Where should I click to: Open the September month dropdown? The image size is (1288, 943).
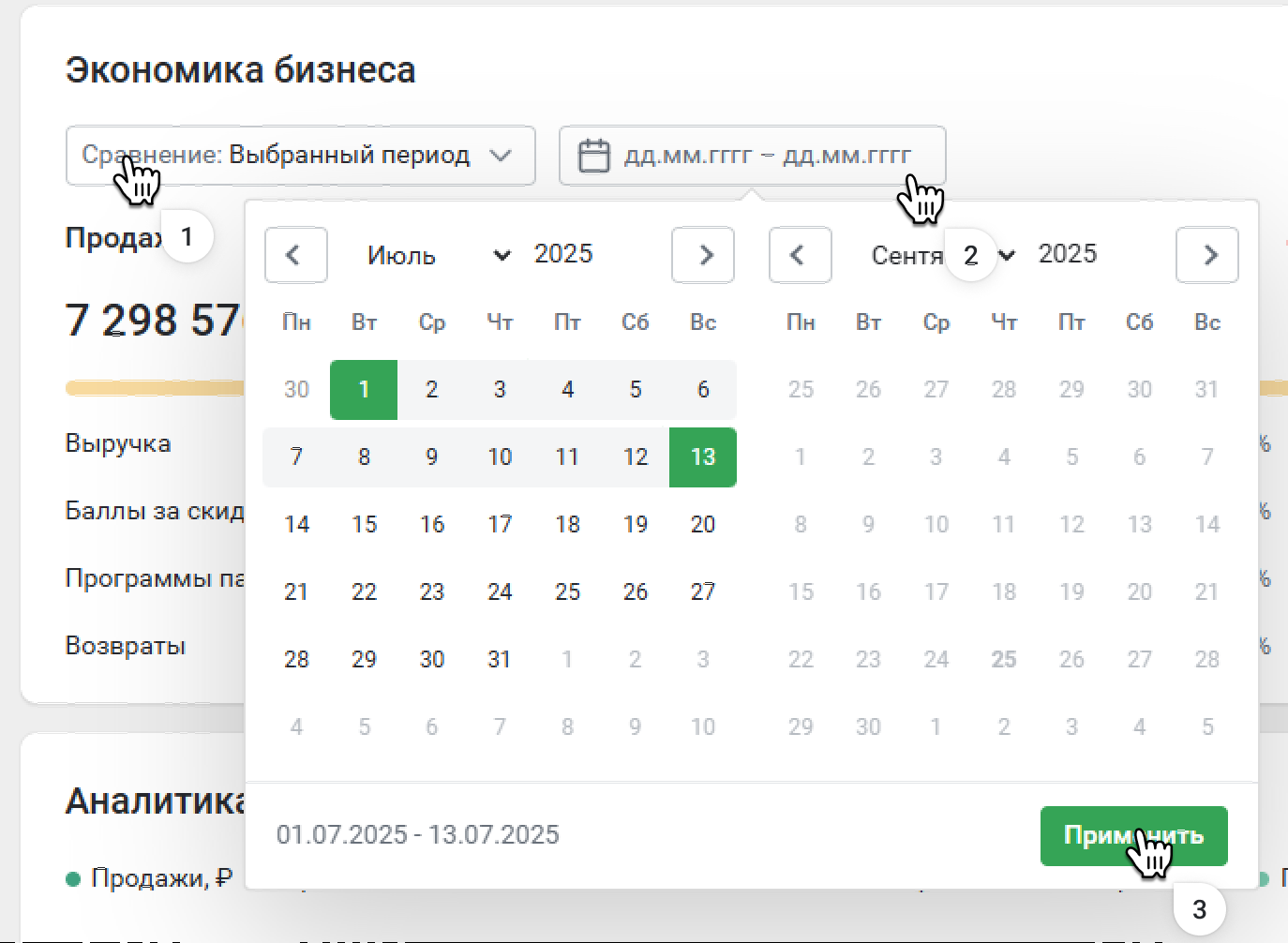click(x=937, y=255)
